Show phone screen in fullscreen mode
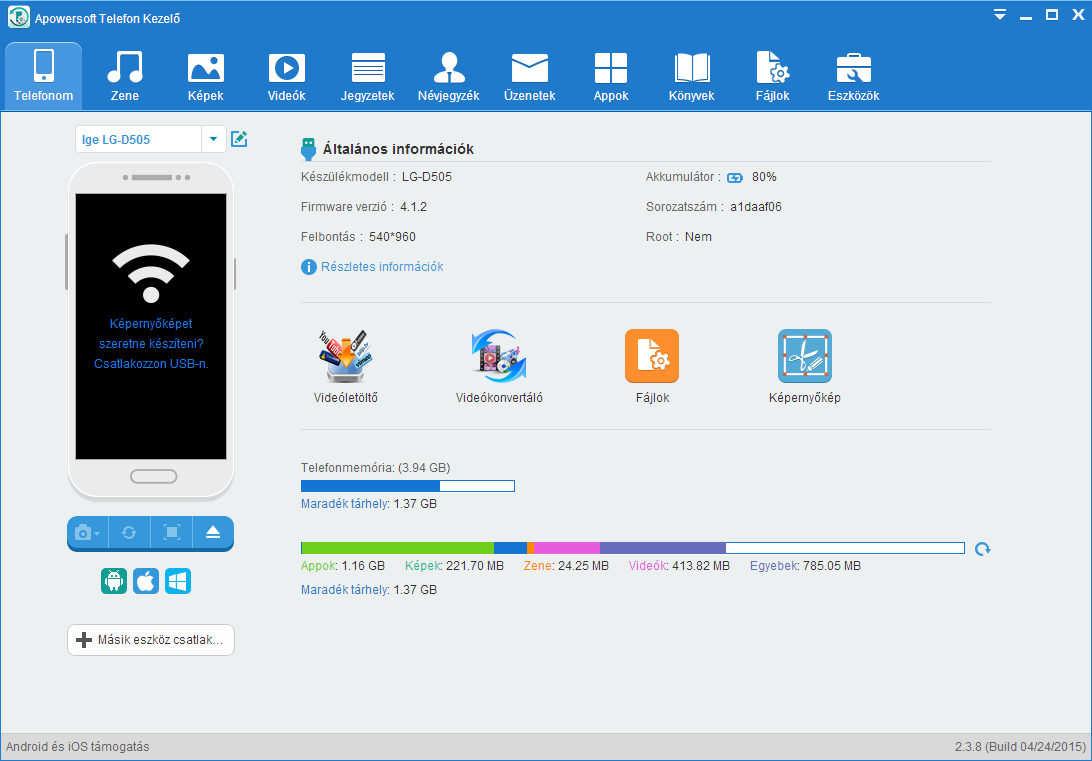 tap(171, 533)
